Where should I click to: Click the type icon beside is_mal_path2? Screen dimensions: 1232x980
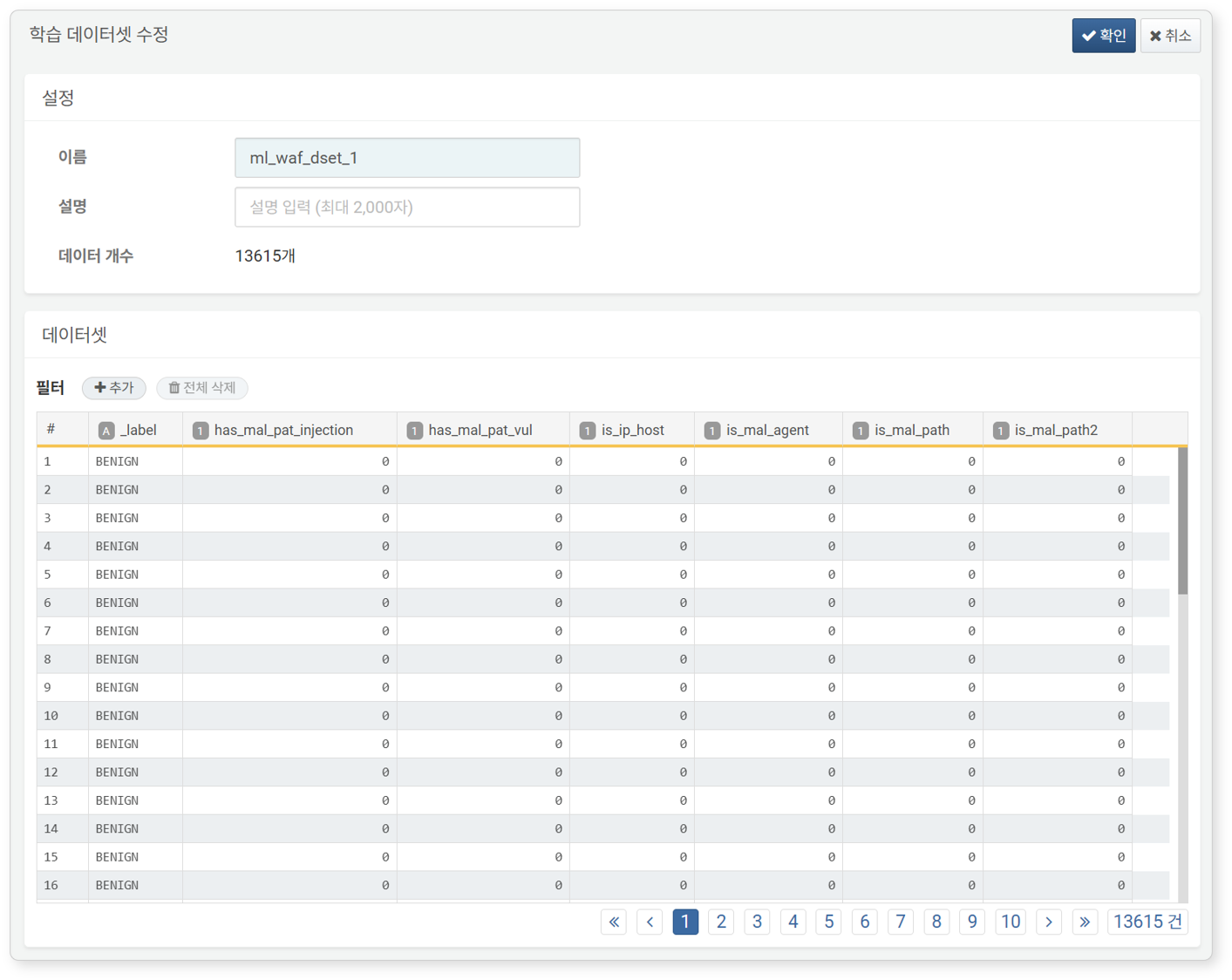1001,431
